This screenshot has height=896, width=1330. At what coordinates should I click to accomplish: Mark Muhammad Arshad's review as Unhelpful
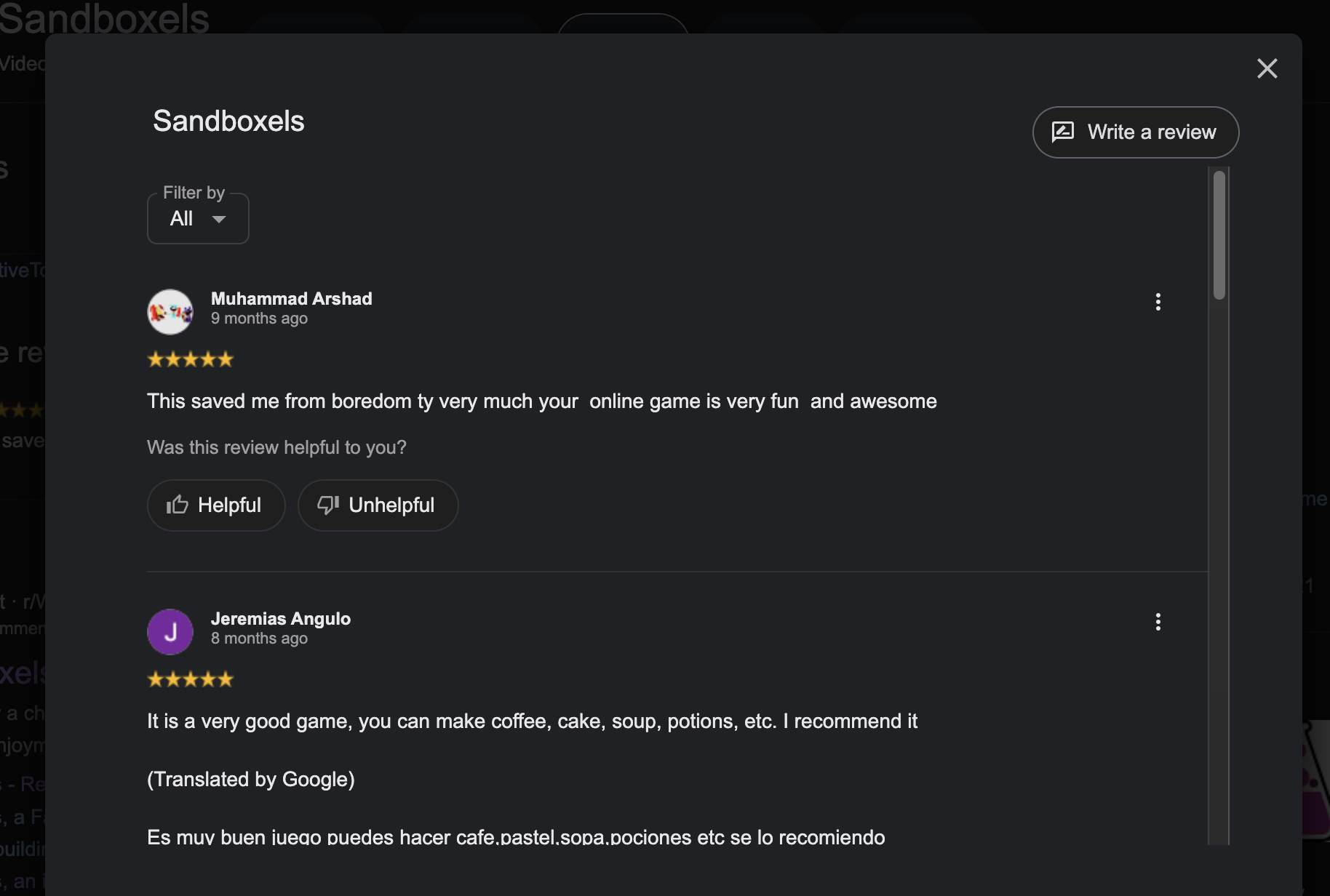(378, 505)
